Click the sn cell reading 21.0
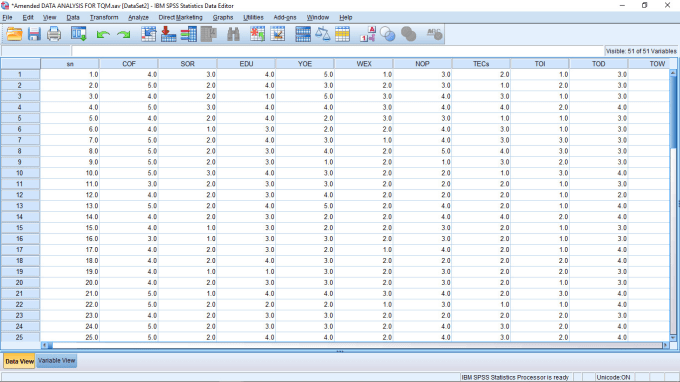The height and width of the screenshot is (382, 680). (x=70, y=294)
